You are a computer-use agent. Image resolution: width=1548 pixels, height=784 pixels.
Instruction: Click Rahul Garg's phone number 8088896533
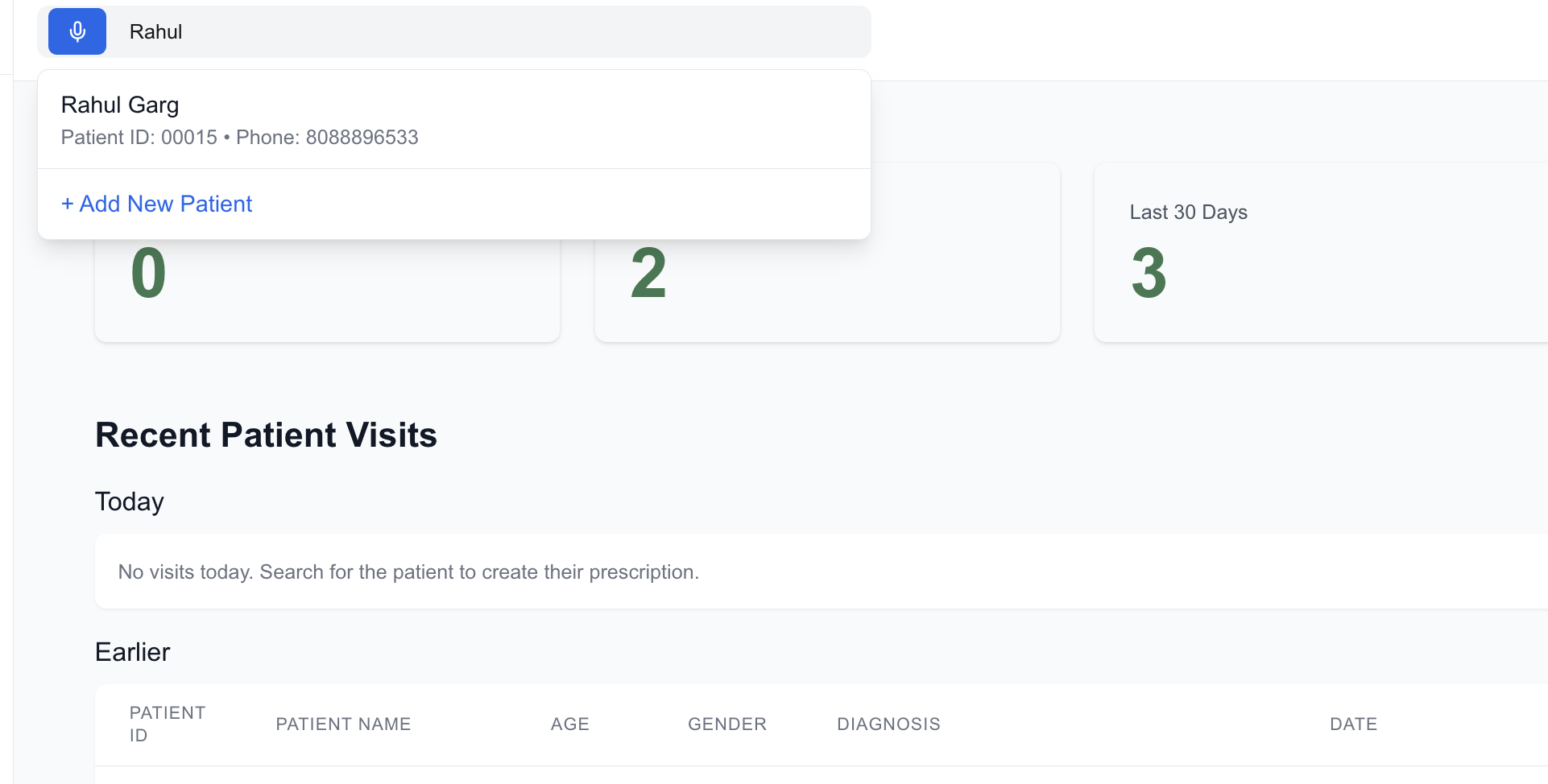[362, 137]
